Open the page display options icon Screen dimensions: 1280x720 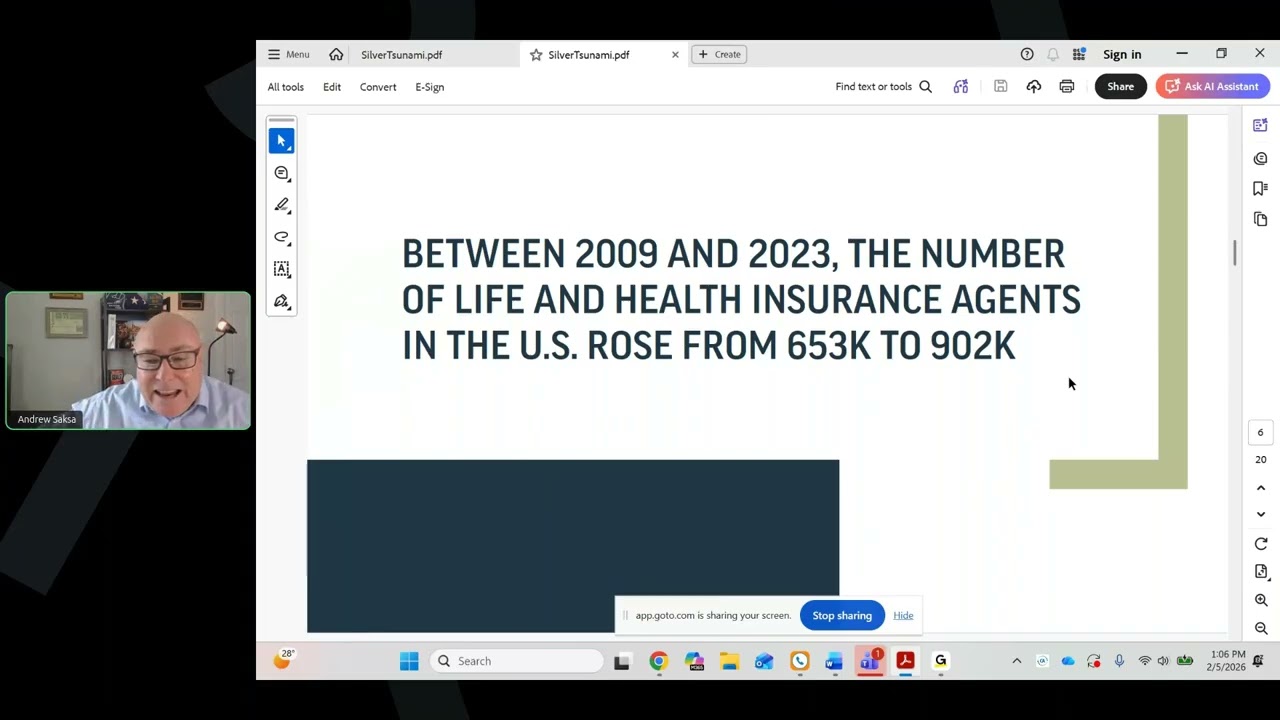[1260, 572]
